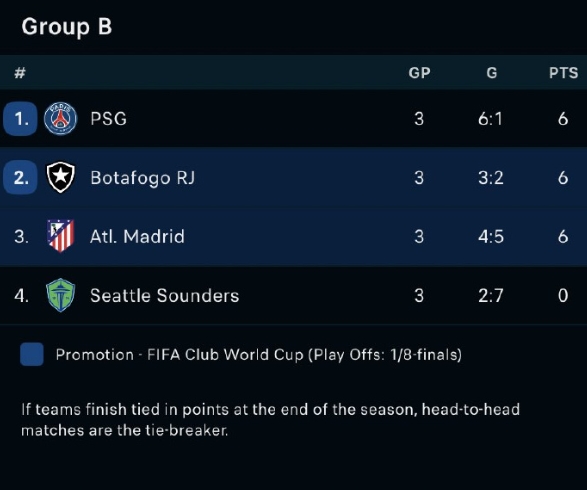Sort by the PTS column header
587x490 pixels.
pyautogui.click(x=563, y=73)
